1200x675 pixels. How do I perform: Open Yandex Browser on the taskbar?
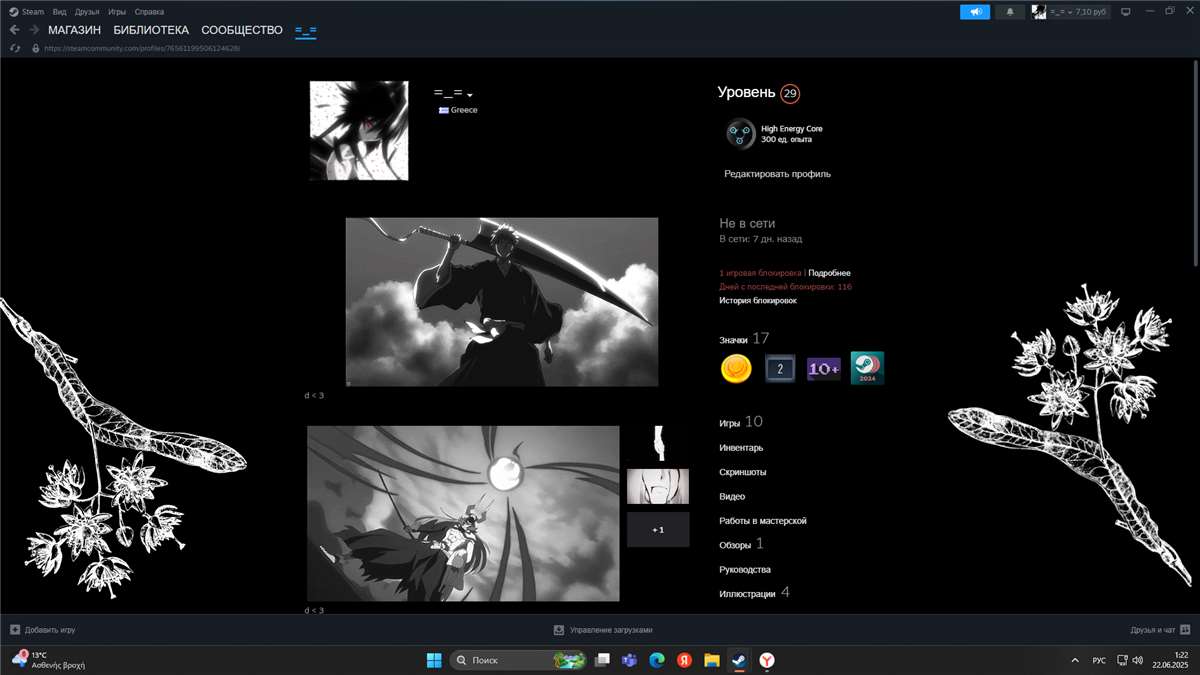pyautogui.click(x=766, y=660)
